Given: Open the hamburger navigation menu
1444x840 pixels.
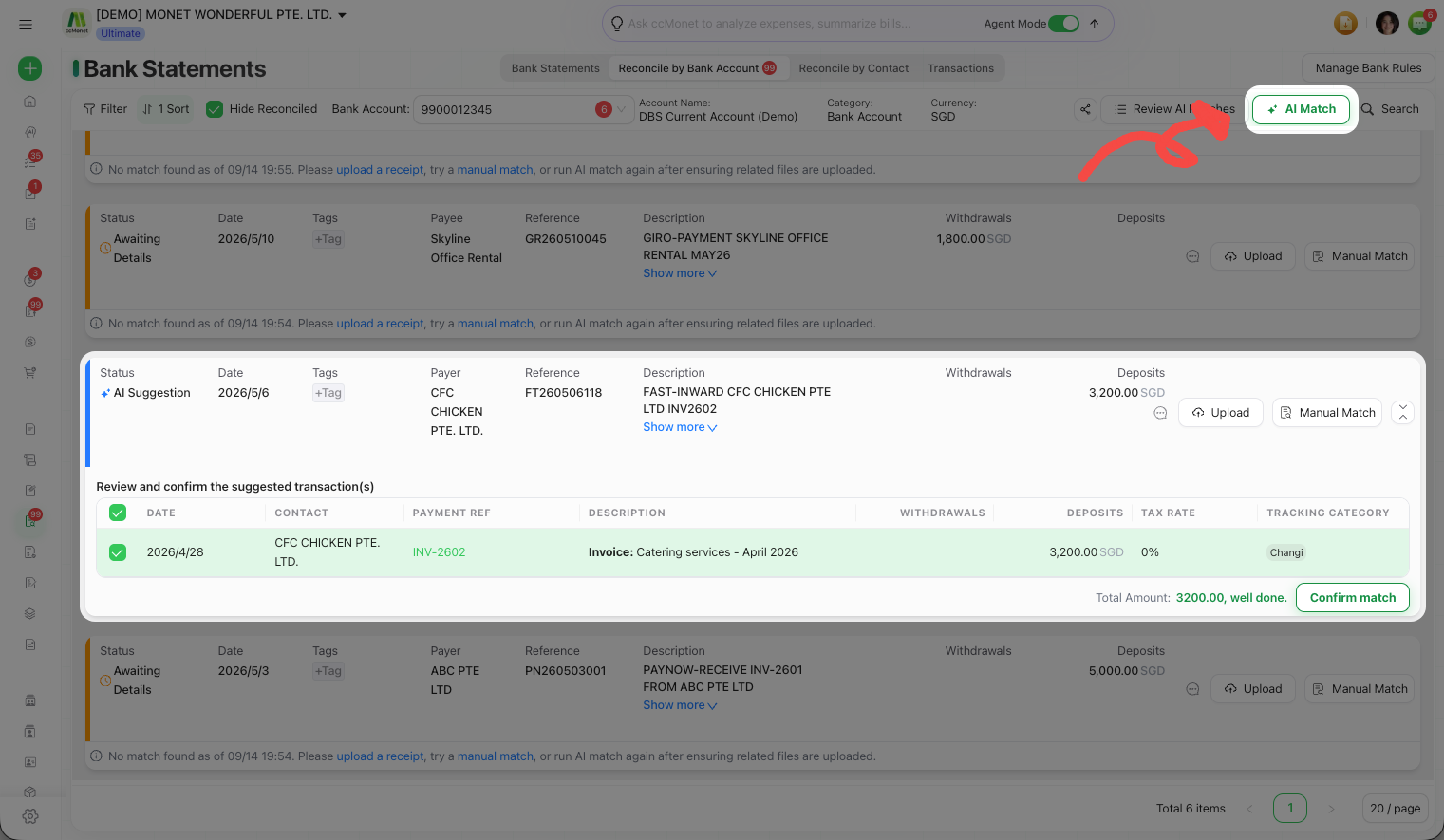Looking at the screenshot, I should pyautogui.click(x=26, y=25).
